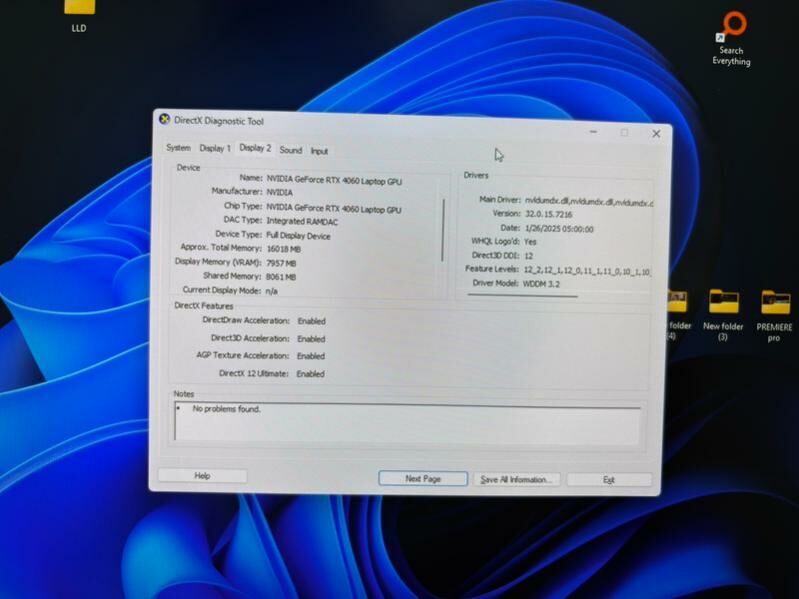Minimize the DirectX Diagnostic Tool window
Screen dimensions: 799x599
[594, 132]
